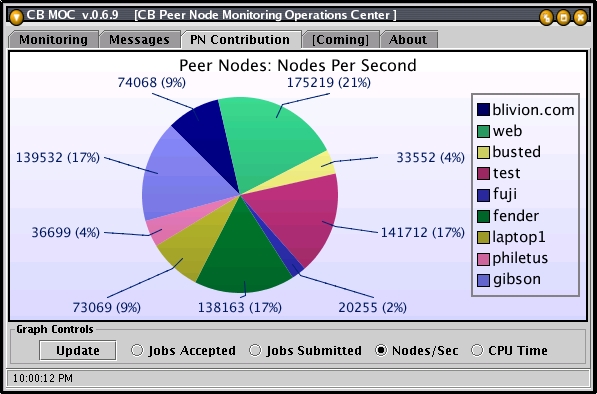This screenshot has height=394, width=597.
Task: Click the web legend label
Action: click(x=508, y=131)
